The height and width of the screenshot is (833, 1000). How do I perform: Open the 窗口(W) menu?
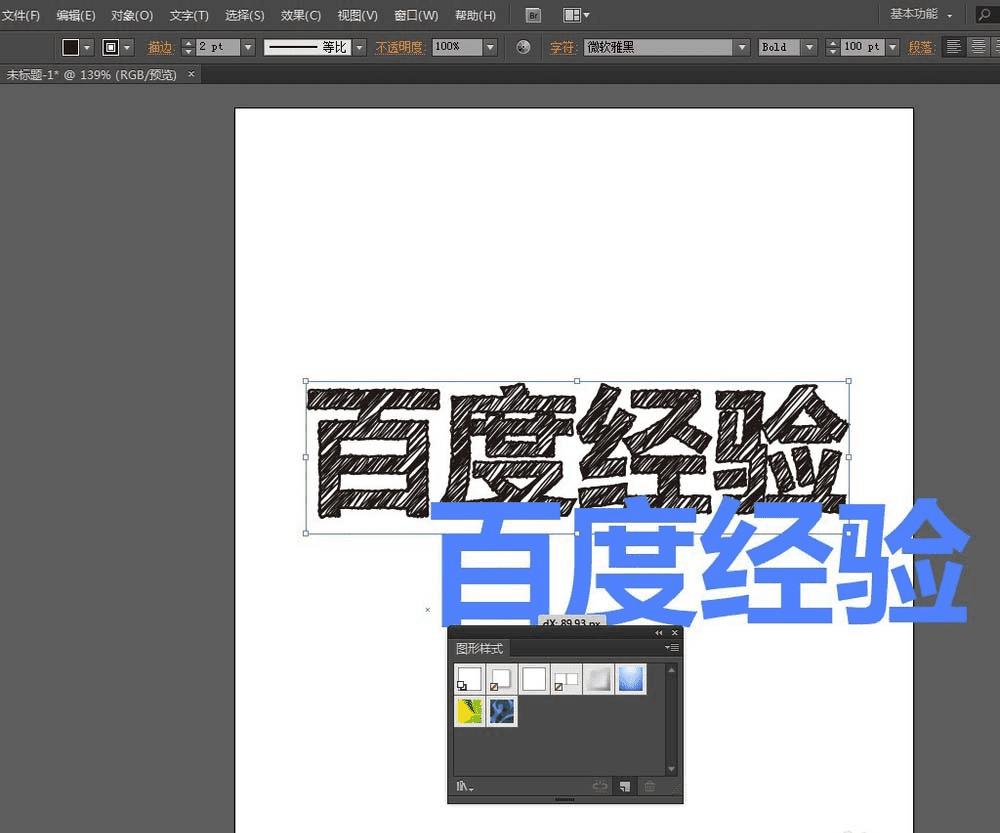[416, 15]
